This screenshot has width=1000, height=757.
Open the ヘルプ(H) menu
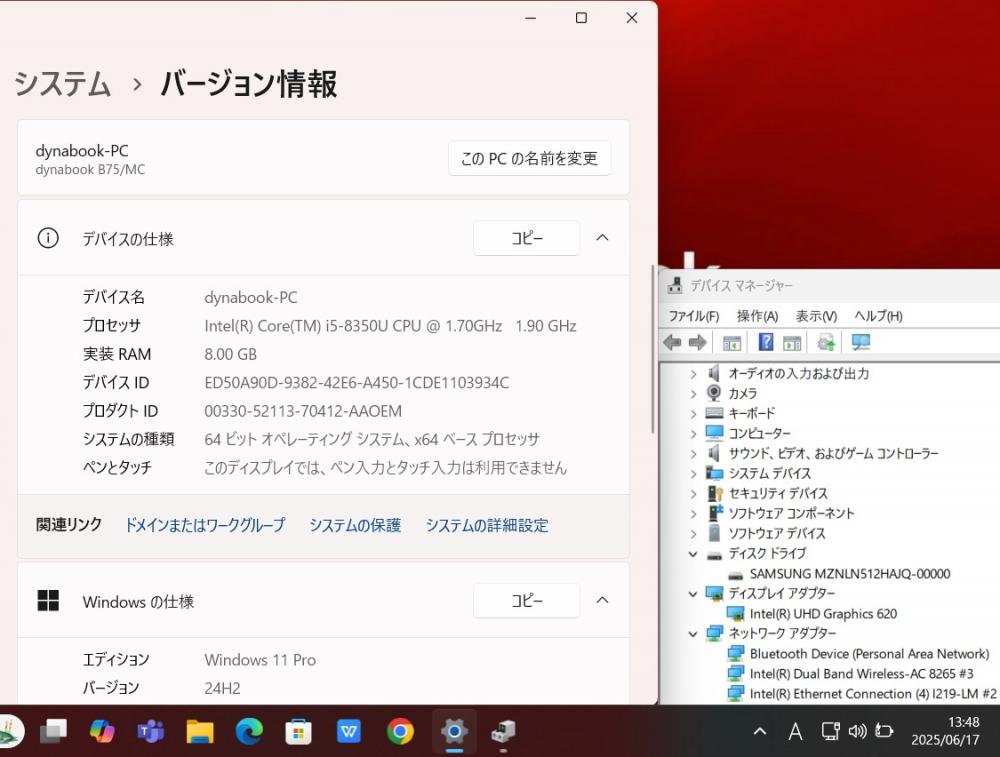pyautogui.click(x=878, y=316)
